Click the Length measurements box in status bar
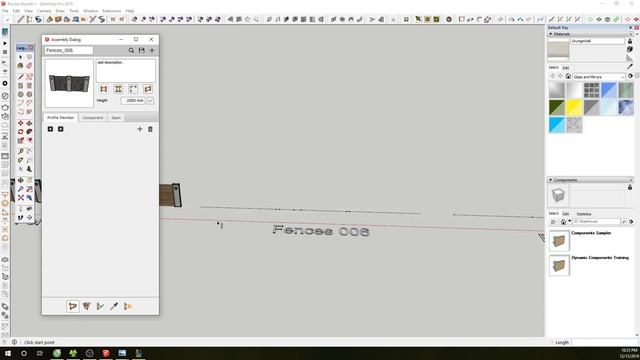 point(604,342)
